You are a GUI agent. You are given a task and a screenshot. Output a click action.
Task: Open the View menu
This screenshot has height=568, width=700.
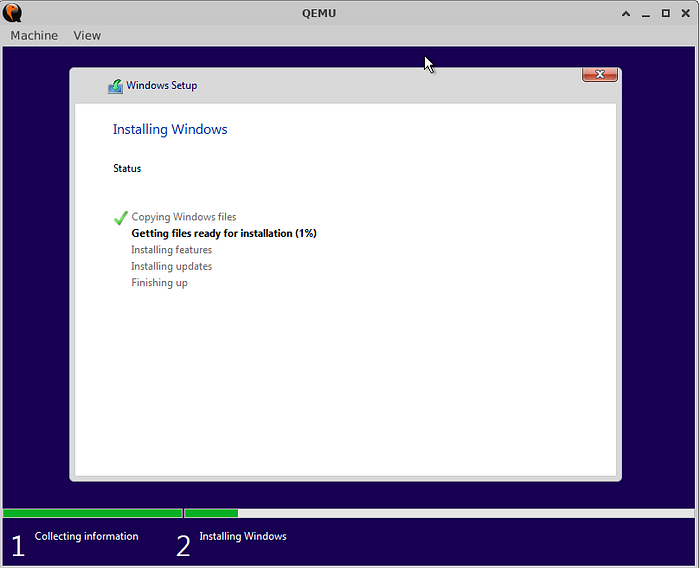pyautogui.click(x=87, y=35)
